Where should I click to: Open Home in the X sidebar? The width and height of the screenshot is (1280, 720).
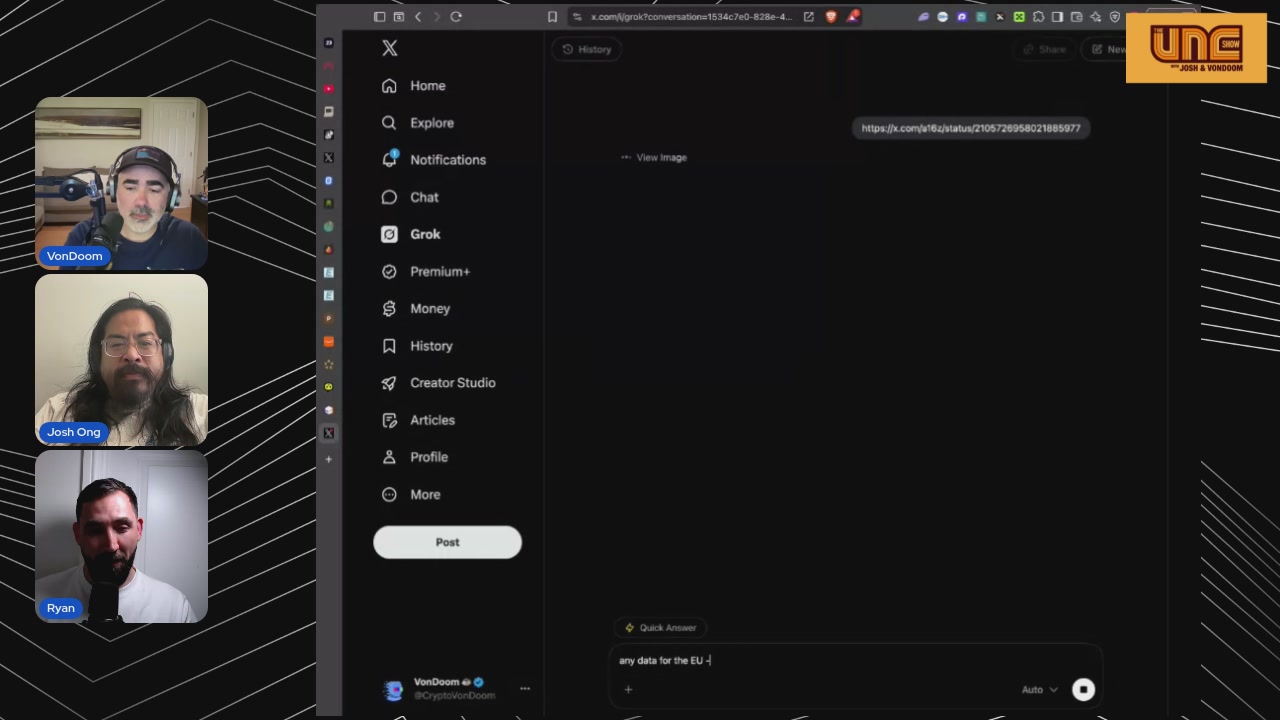pos(414,86)
